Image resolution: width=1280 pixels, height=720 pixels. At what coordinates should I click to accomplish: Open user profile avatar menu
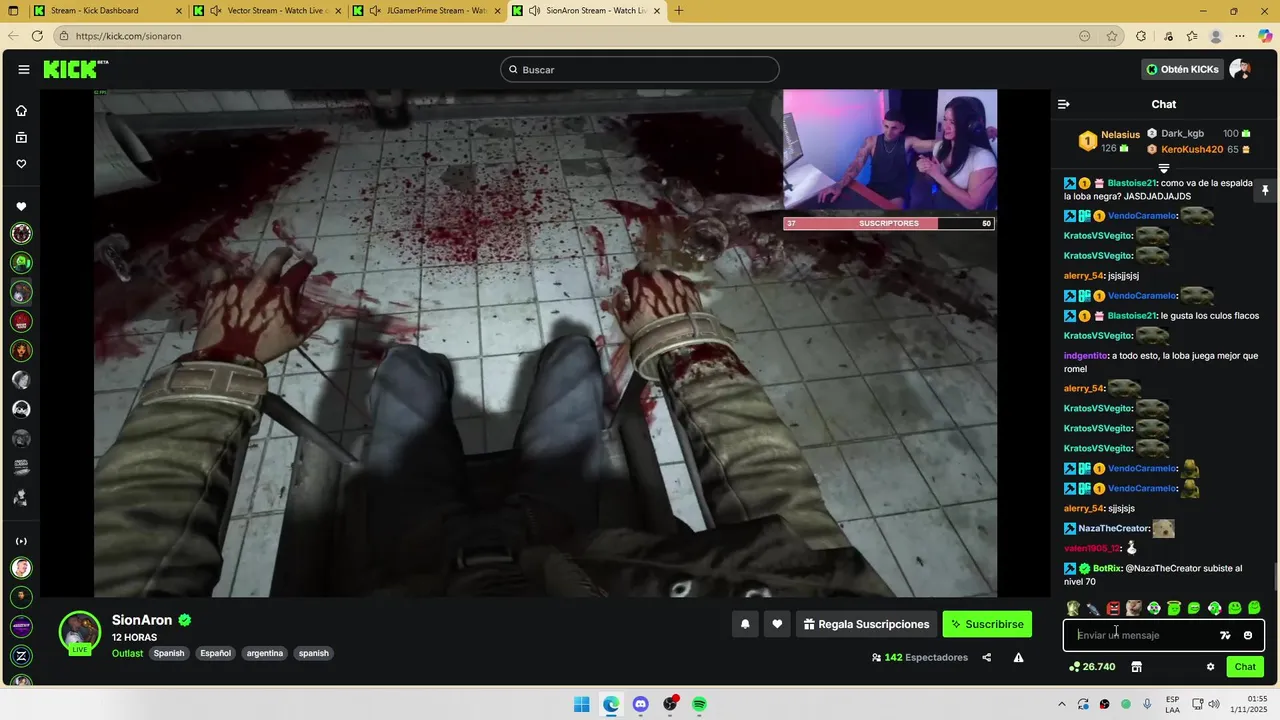pyautogui.click(x=1240, y=69)
